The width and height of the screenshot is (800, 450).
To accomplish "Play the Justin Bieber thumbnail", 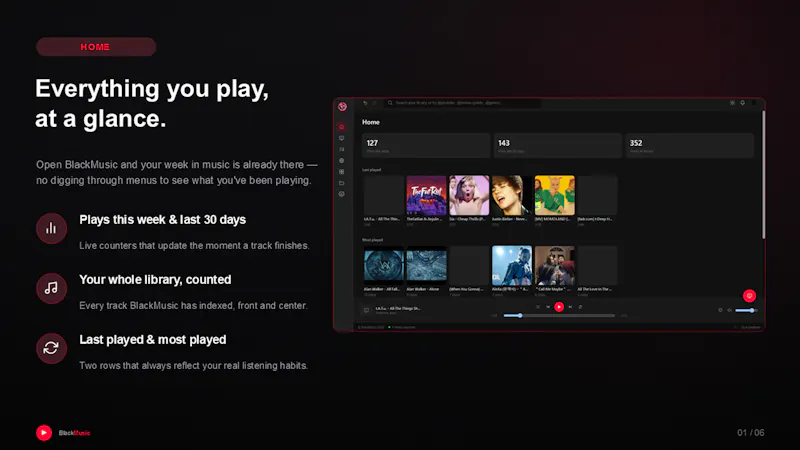I will (512, 195).
